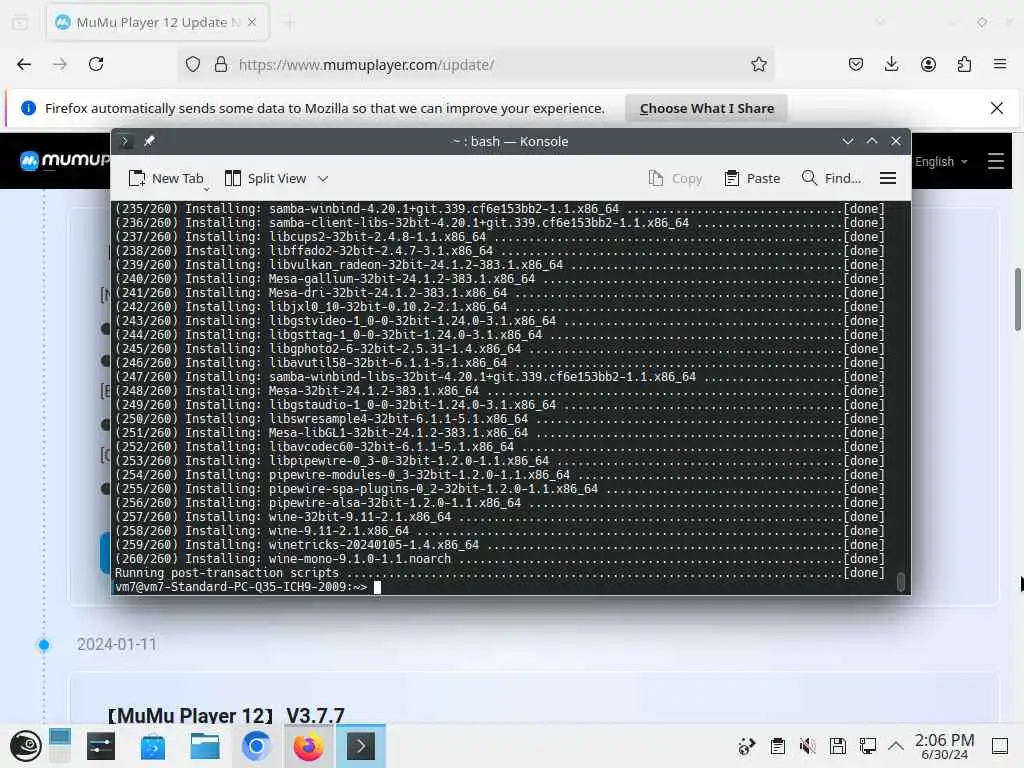This screenshot has height=768, width=1024.
Task: Click the Firefox page scrollbar thumb
Action: [1017, 298]
